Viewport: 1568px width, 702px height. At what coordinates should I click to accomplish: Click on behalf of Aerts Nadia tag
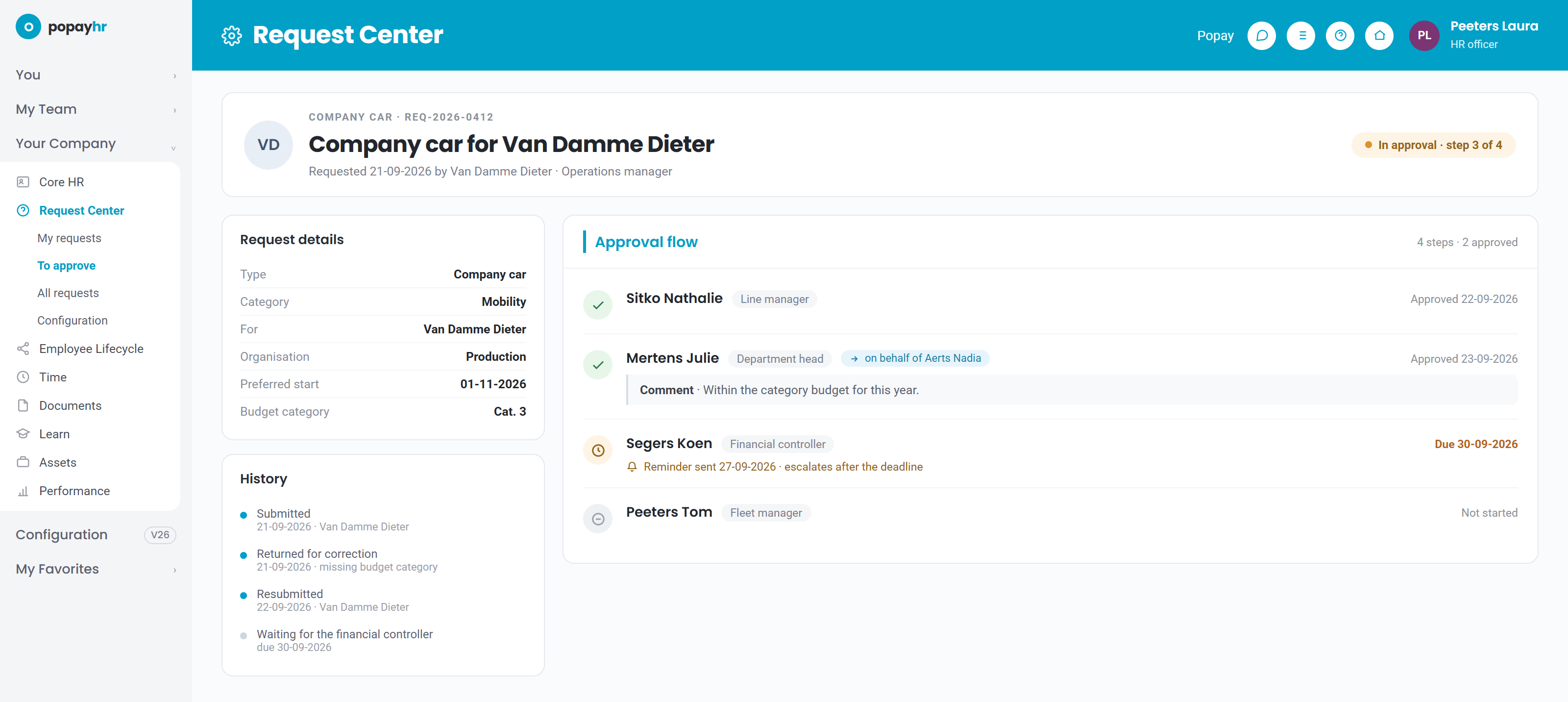[x=915, y=358]
